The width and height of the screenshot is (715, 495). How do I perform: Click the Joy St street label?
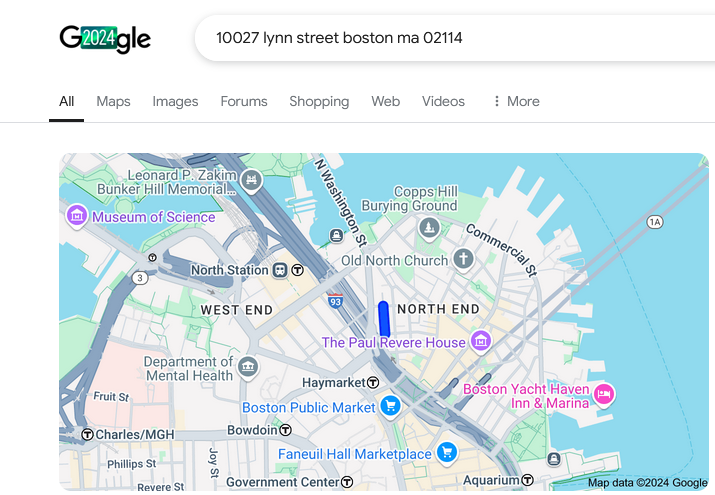coord(214,463)
